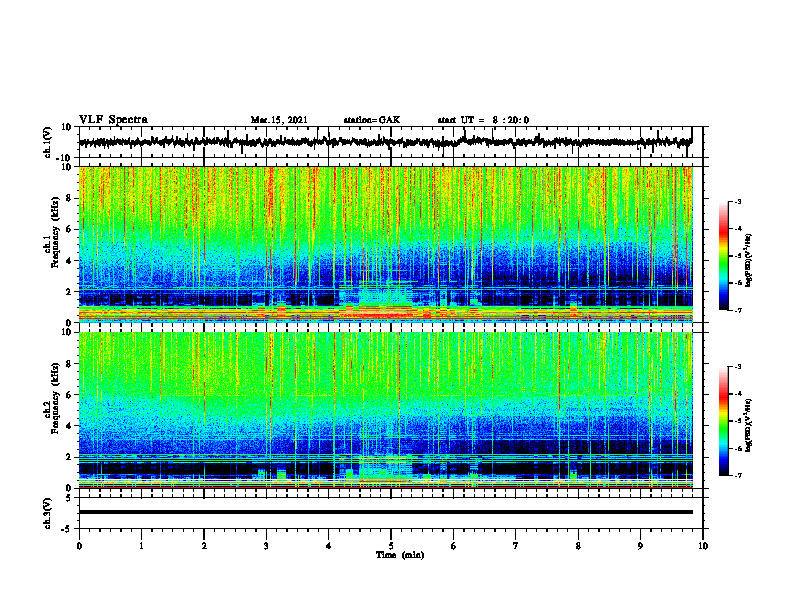Screen dimensions: 792x612
Task: Click the "6" kHz tick on the ch.2 frequency axis
Action: [69, 395]
